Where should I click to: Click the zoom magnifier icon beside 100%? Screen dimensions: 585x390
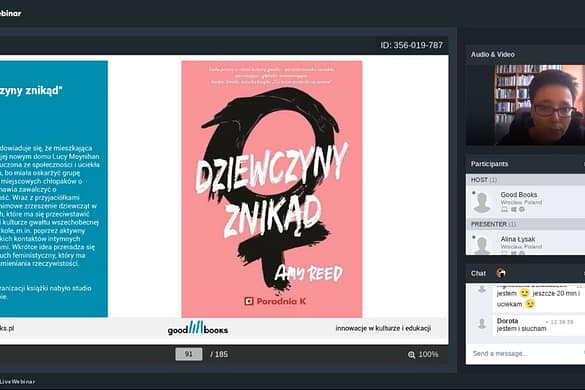(411, 355)
